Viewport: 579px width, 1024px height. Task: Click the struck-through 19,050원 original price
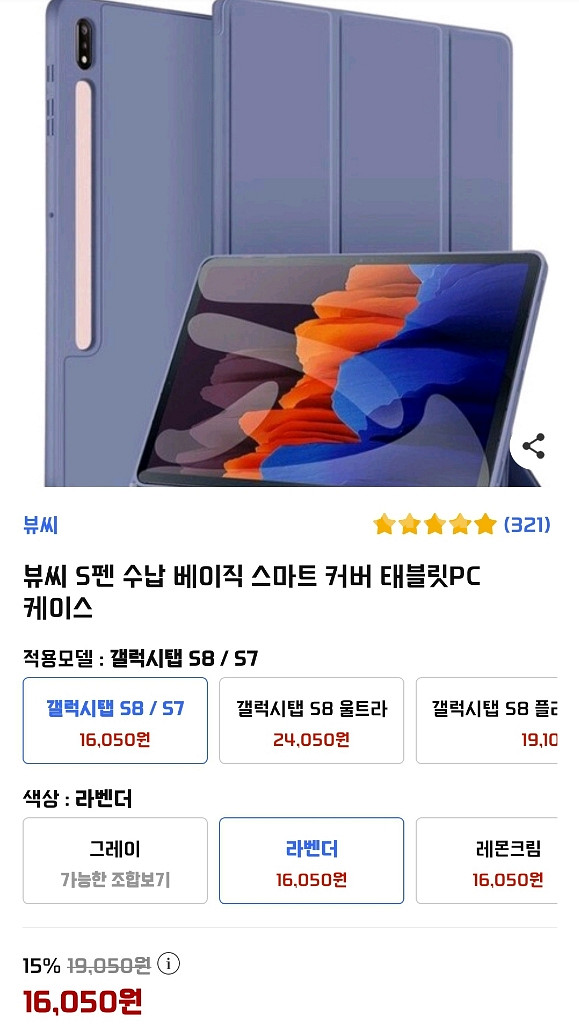[x=109, y=965]
